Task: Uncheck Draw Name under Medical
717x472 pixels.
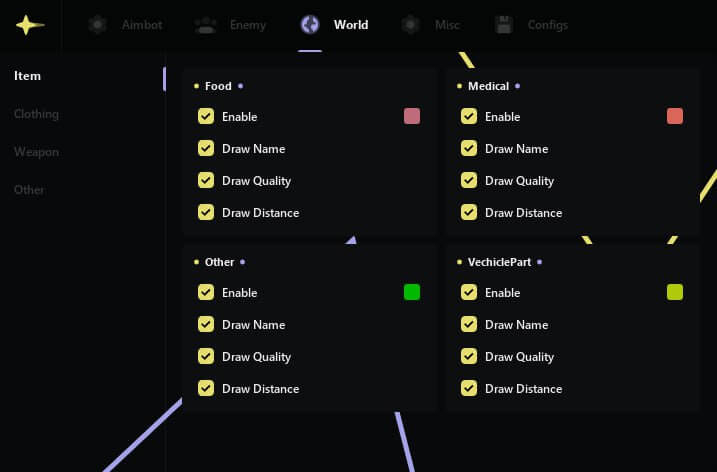Action: [469, 149]
